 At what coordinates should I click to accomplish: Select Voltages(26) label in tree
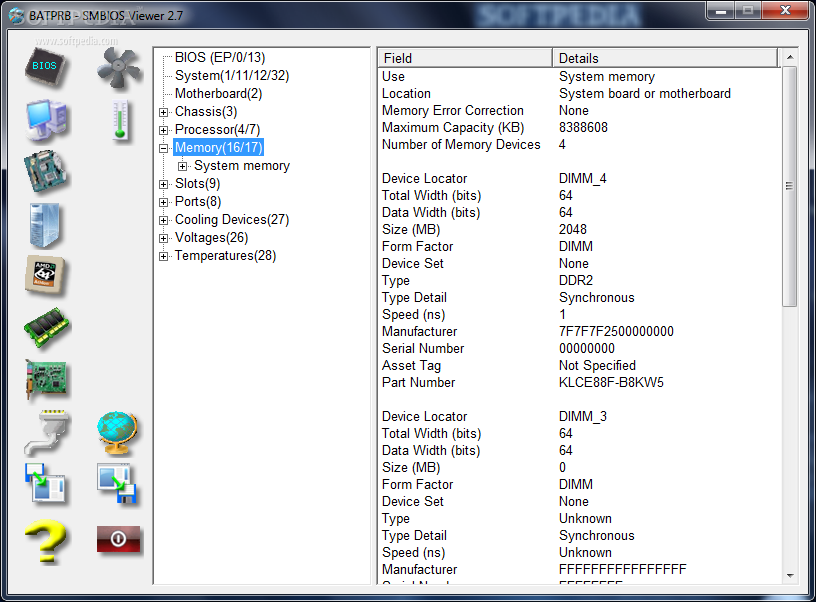coord(211,238)
